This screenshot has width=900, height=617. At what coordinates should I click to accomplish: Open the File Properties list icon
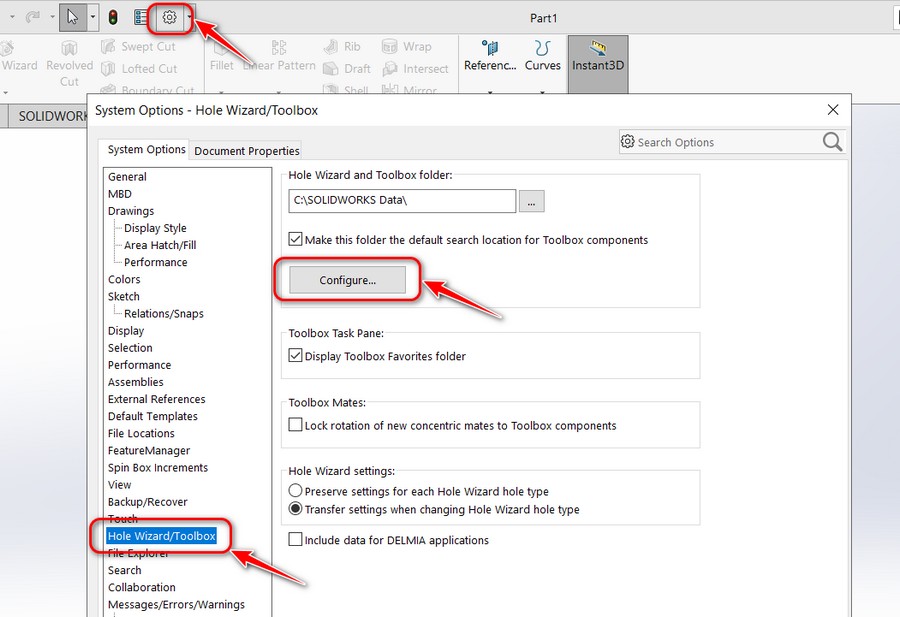(141, 17)
